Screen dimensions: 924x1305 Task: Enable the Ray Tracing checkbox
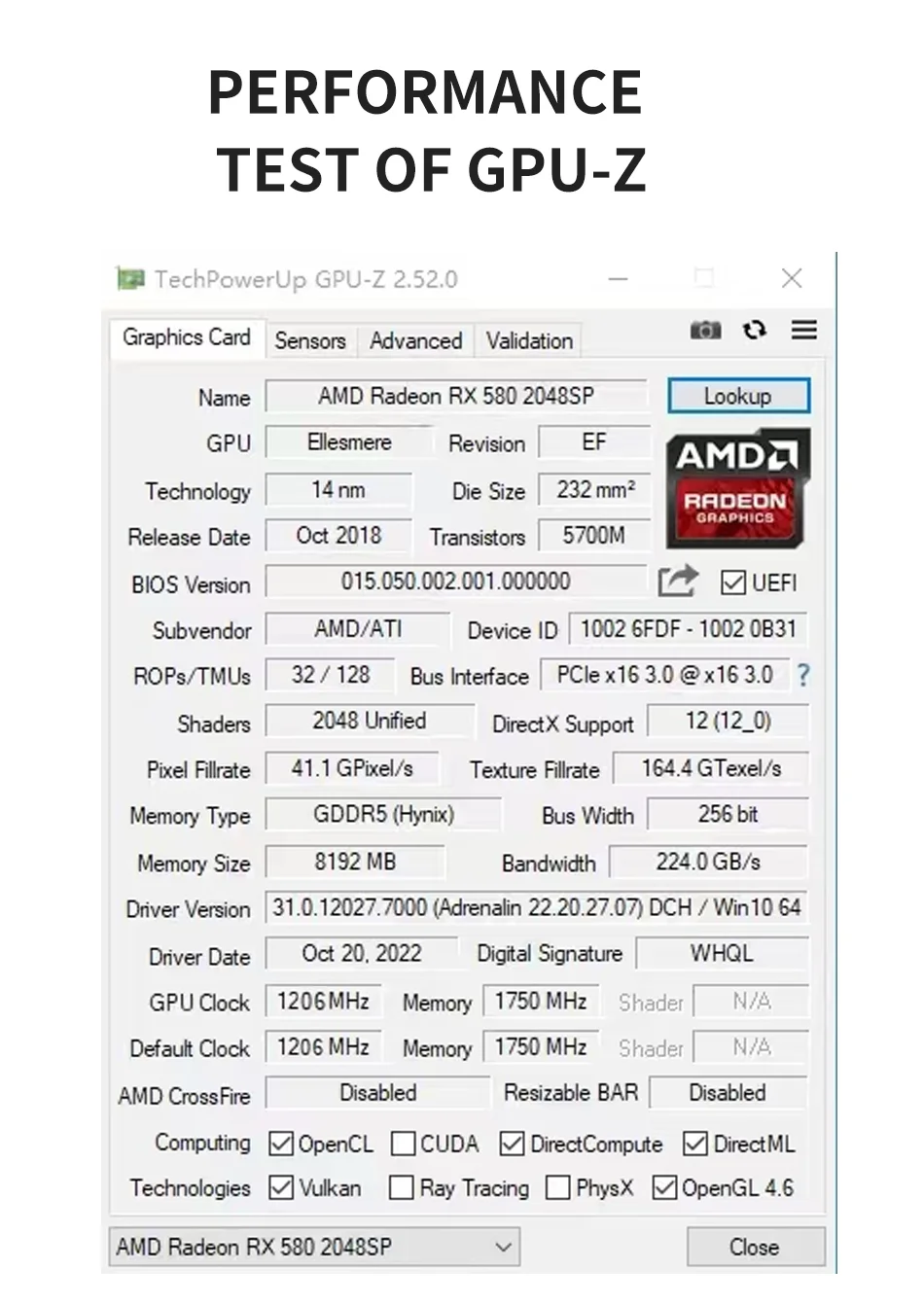click(x=401, y=1187)
